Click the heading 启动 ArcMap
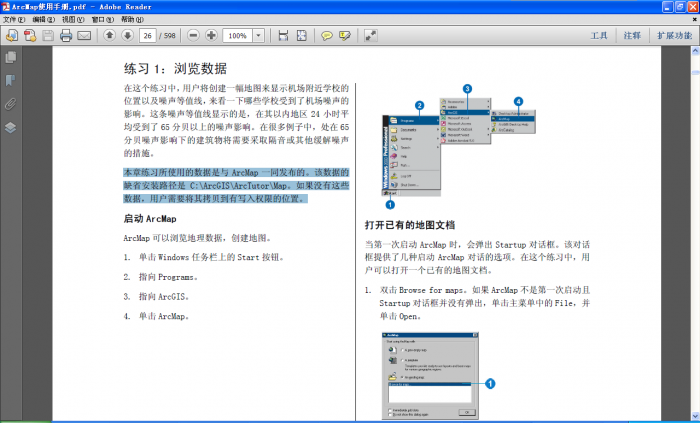This screenshot has height=423, width=700. point(150,219)
